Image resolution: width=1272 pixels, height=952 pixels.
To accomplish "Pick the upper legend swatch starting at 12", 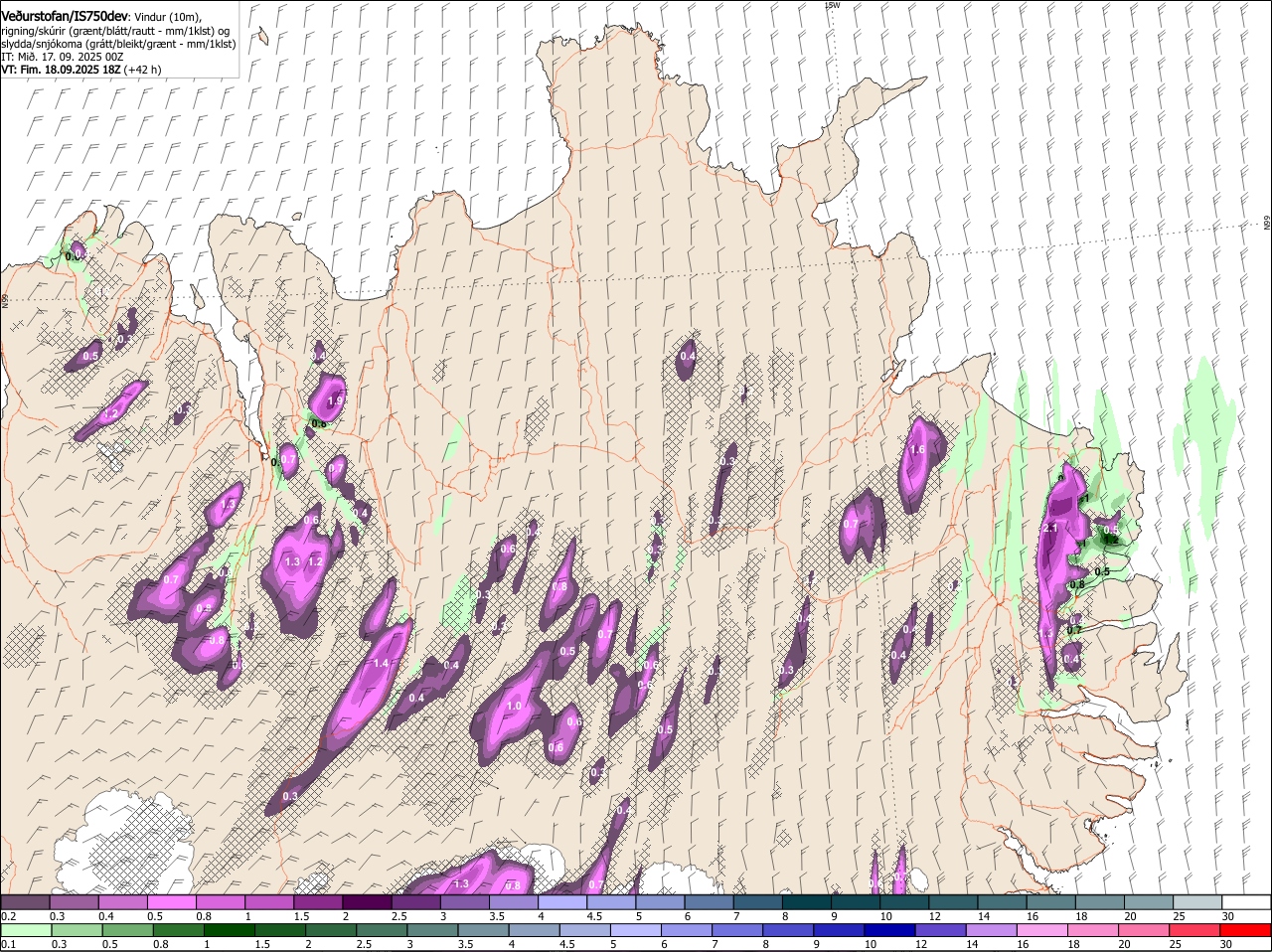I will [954, 901].
